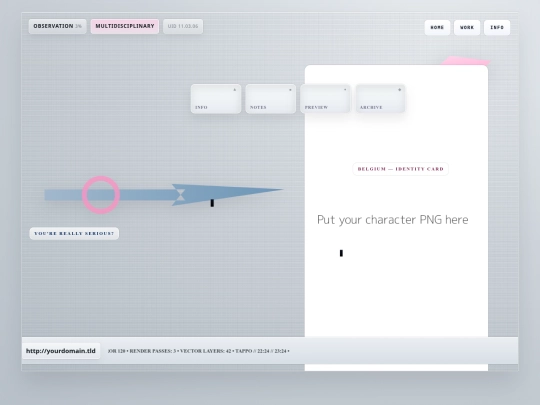This screenshot has height=405, width=540.
Task: Go to HOME in top navigation
Action: pyautogui.click(x=437, y=28)
